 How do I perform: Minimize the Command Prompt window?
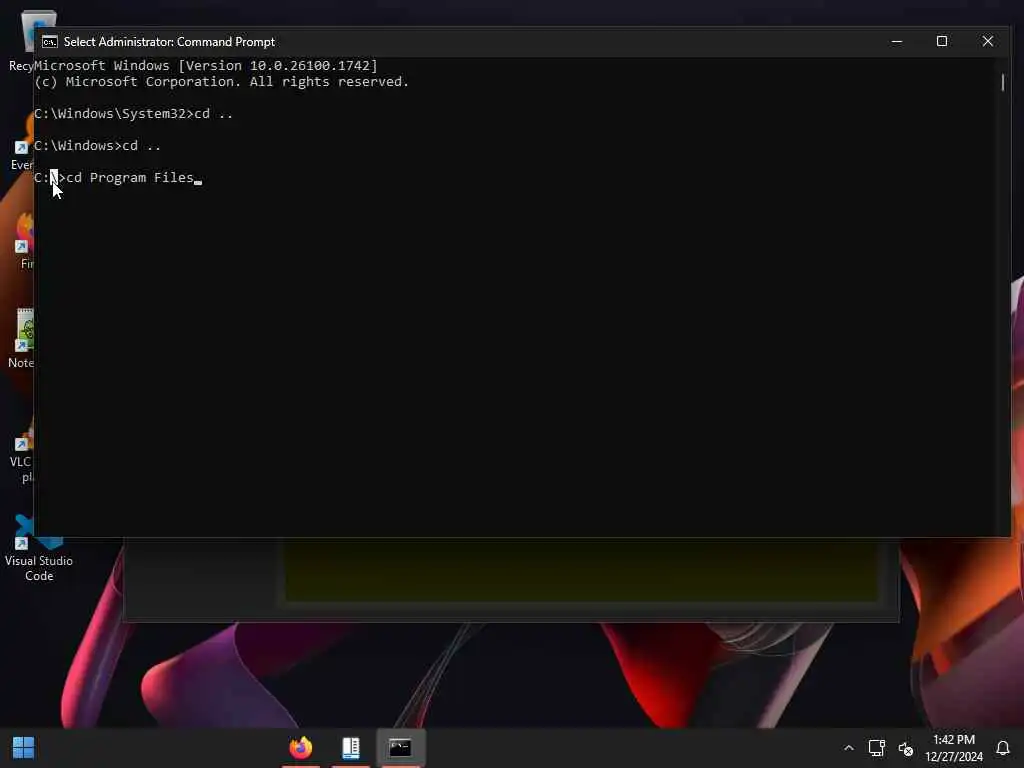[x=897, y=41]
